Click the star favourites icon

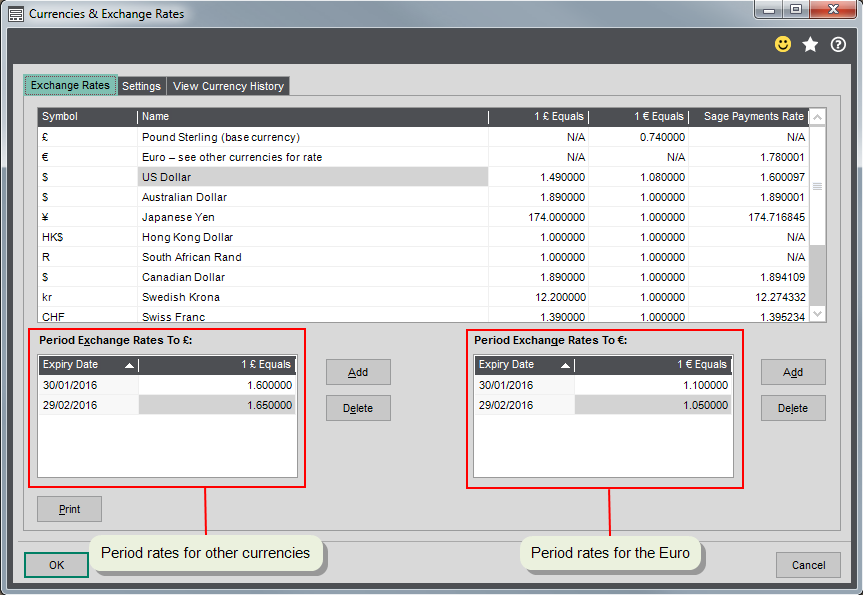[810, 44]
